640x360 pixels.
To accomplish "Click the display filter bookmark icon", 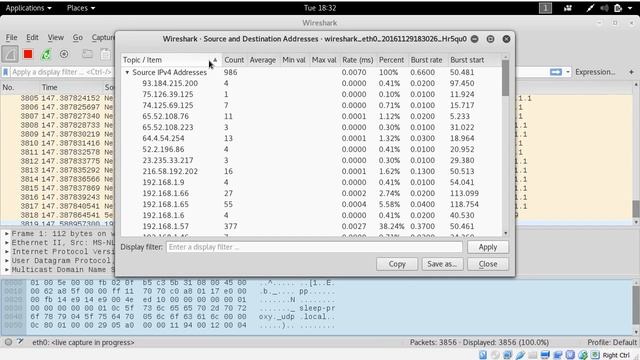I will pos(5,72).
